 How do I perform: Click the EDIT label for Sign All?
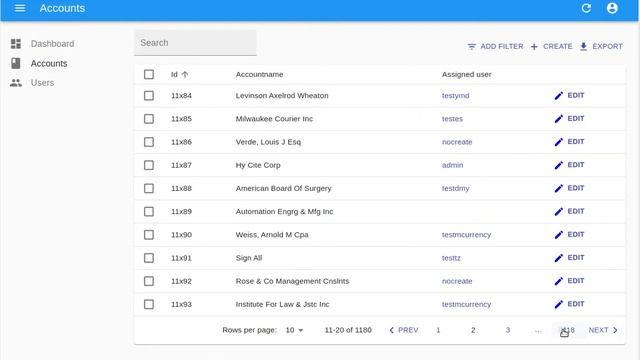click(x=576, y=258)
